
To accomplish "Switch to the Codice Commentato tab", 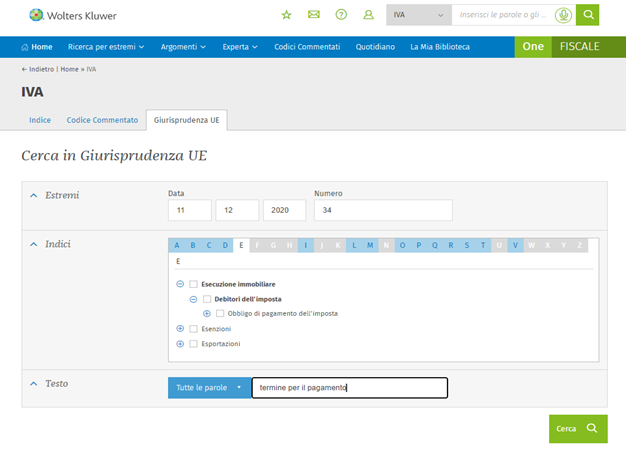I will 102,120.
